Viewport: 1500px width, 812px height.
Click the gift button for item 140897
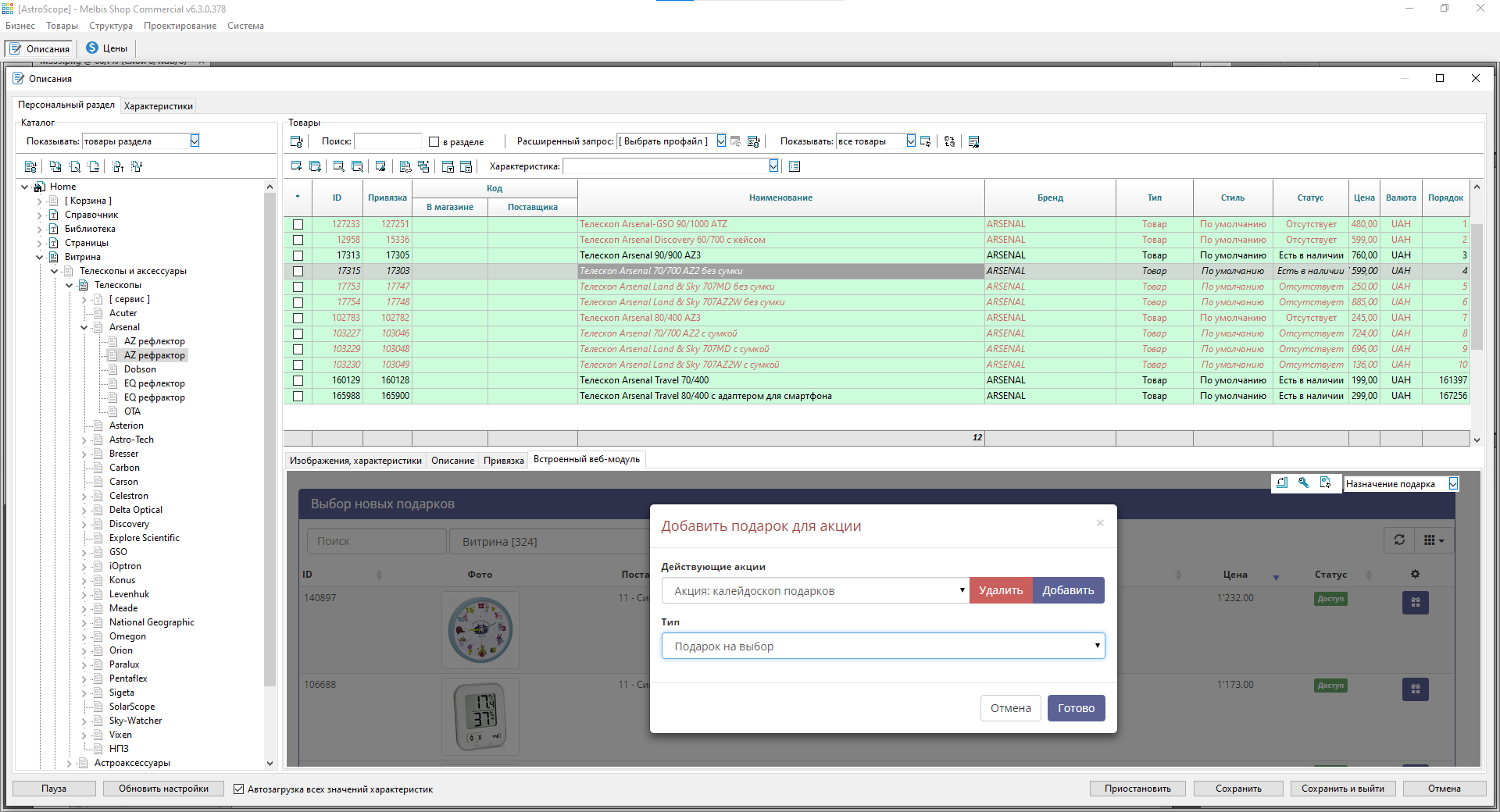click(x=1416, y=603)
